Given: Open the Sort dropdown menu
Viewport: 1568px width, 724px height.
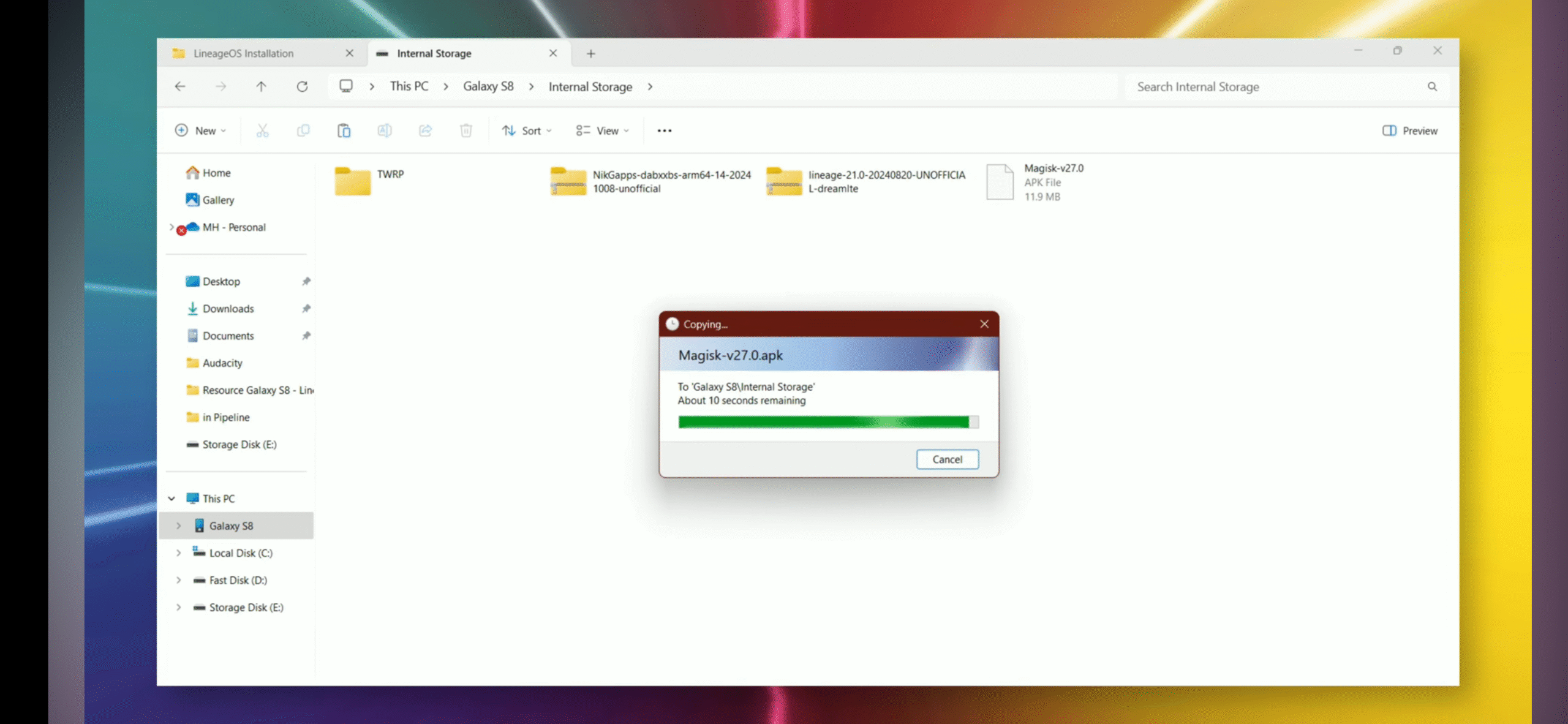Looking at the screenshot, I should point(527,130).
